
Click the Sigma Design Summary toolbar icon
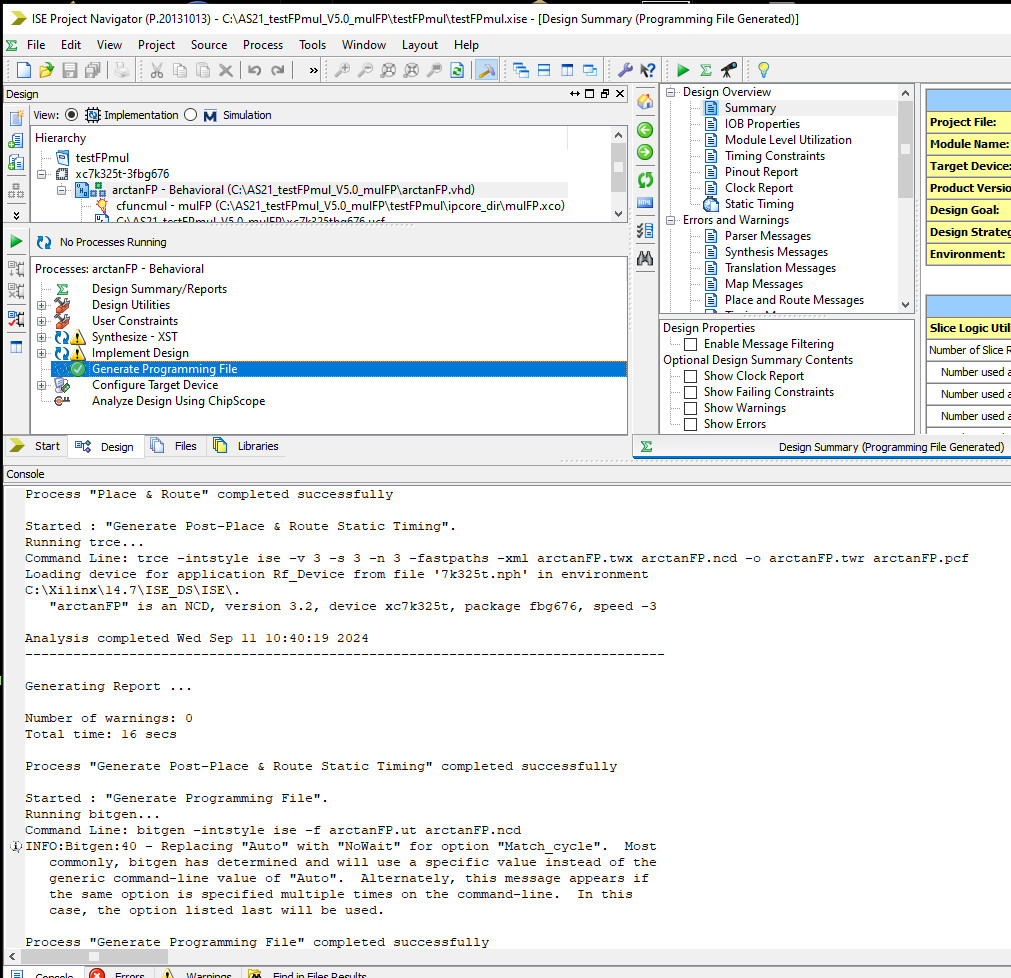pos(706,70)
